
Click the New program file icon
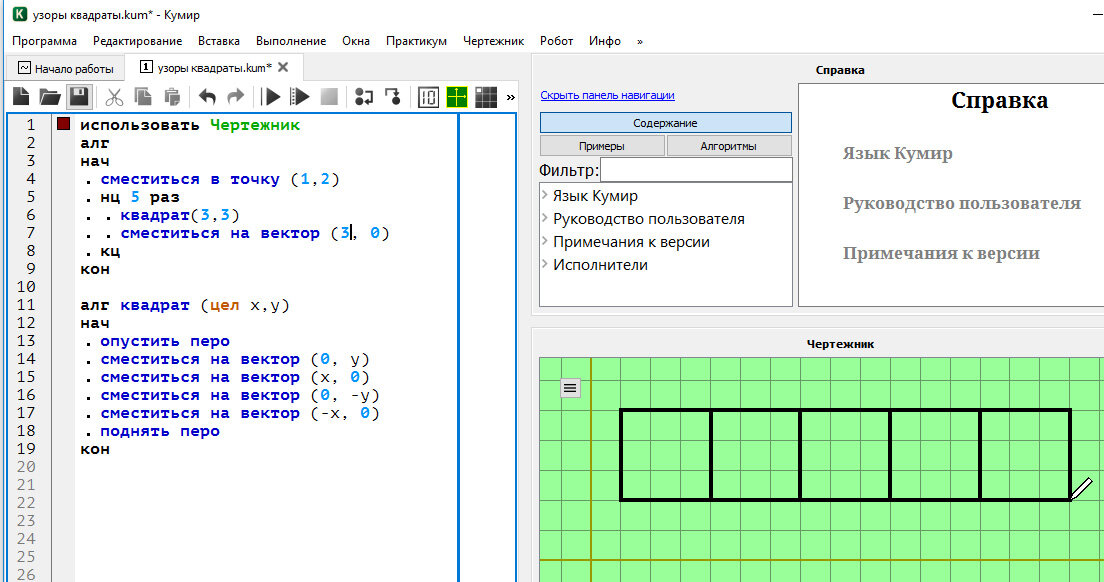click(x=21, y=96)
